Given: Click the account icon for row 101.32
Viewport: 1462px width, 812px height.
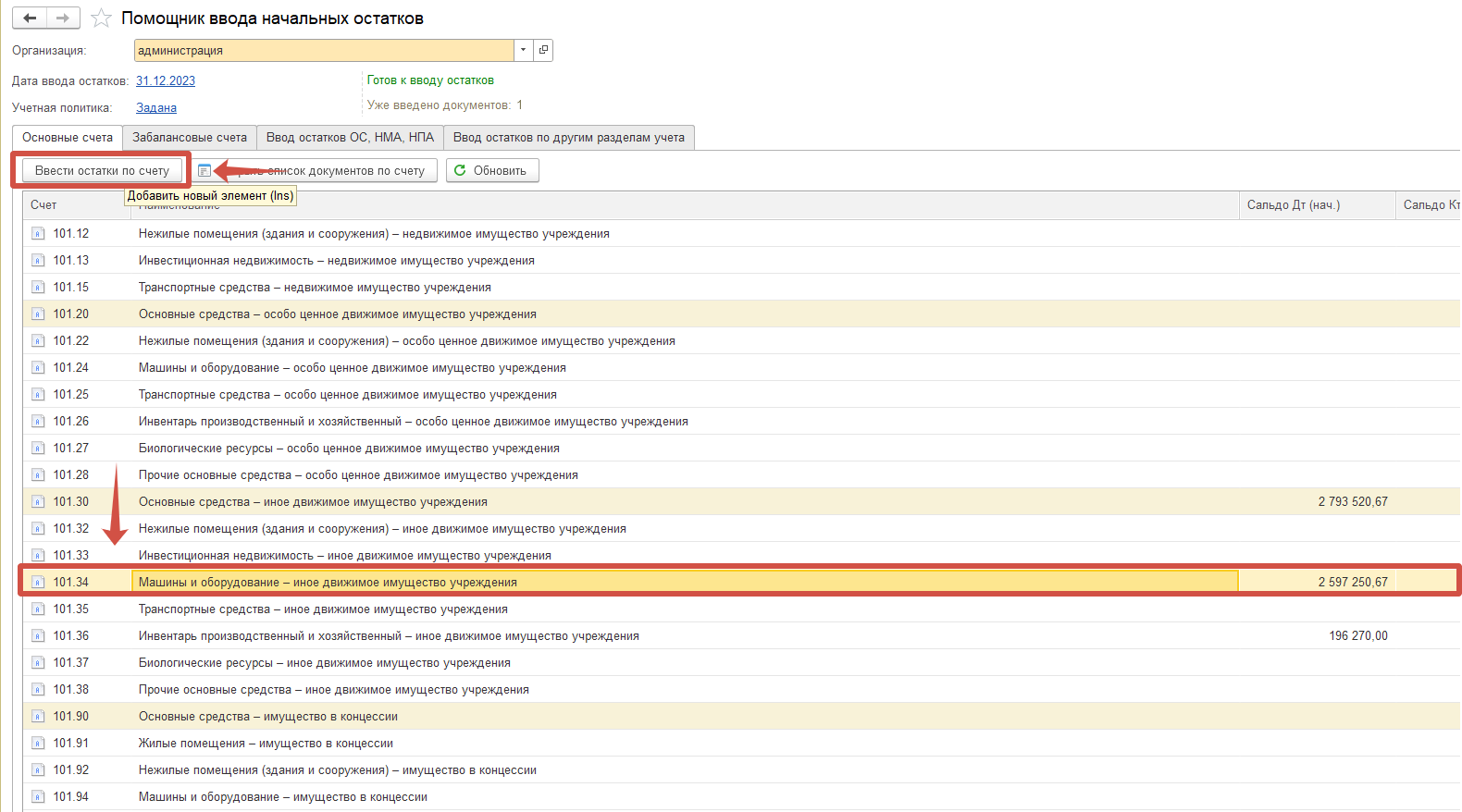Looking at the screenshot, I should [38, 529].
